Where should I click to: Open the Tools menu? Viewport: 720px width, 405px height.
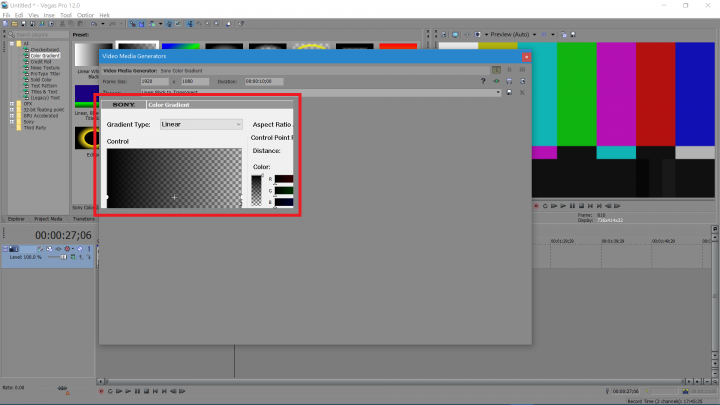point(66,15)
